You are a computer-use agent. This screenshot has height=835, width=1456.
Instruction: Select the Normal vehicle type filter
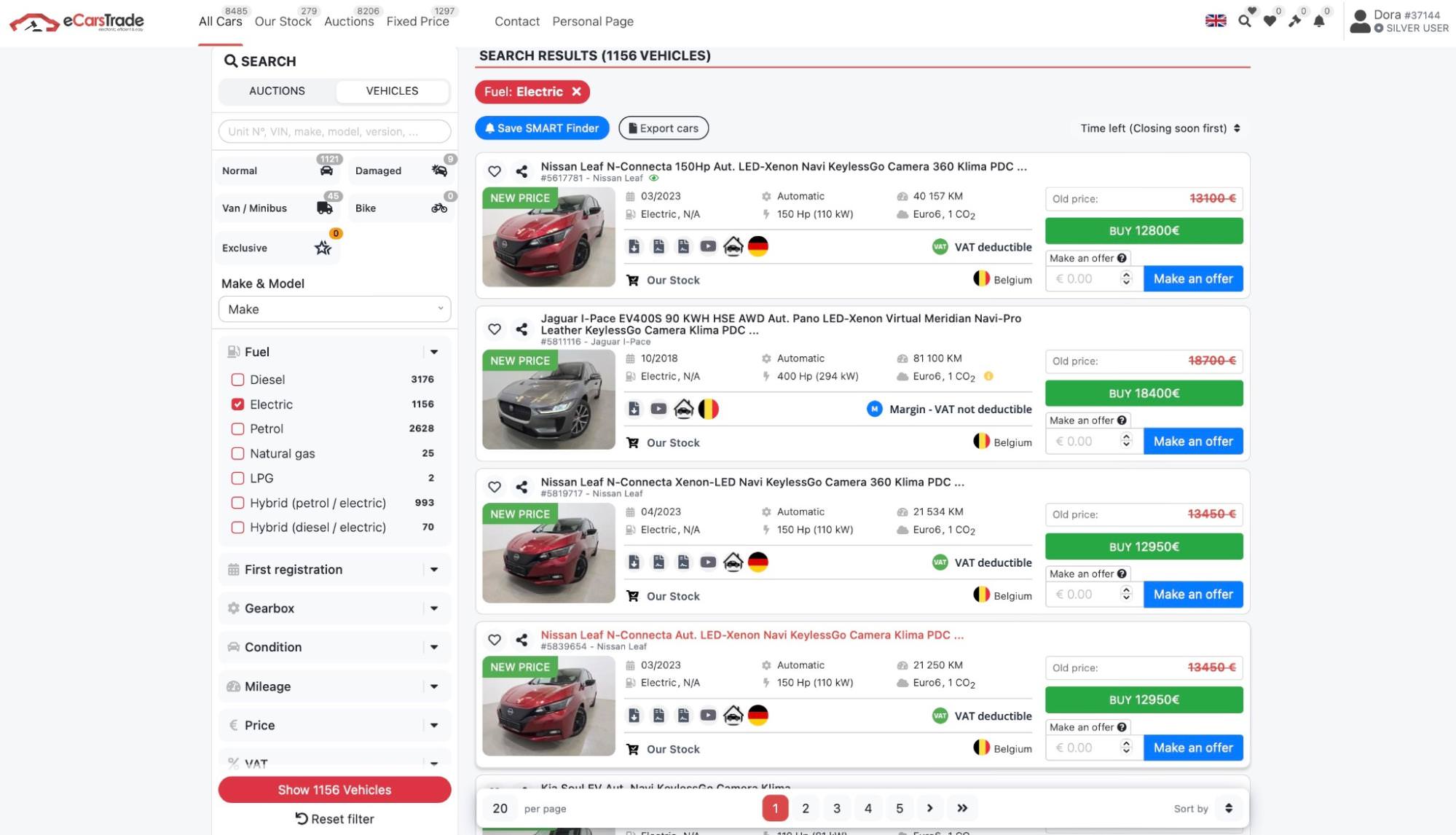278,170
